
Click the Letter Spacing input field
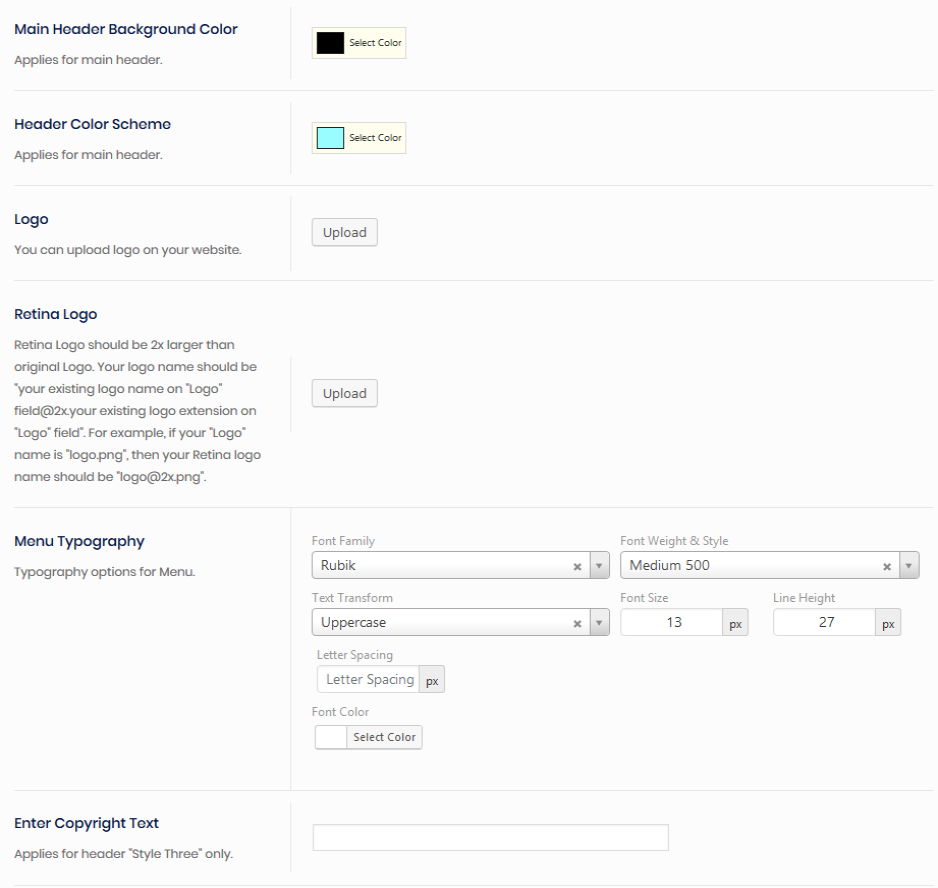(x=368, y=680)
